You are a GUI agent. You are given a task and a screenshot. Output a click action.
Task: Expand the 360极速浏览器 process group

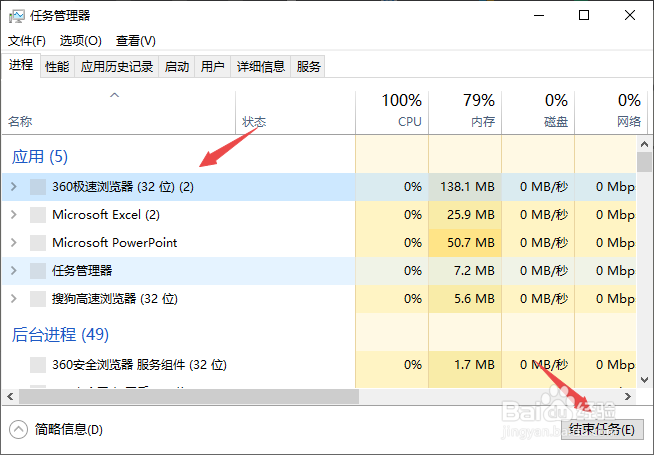click(14, 186)
